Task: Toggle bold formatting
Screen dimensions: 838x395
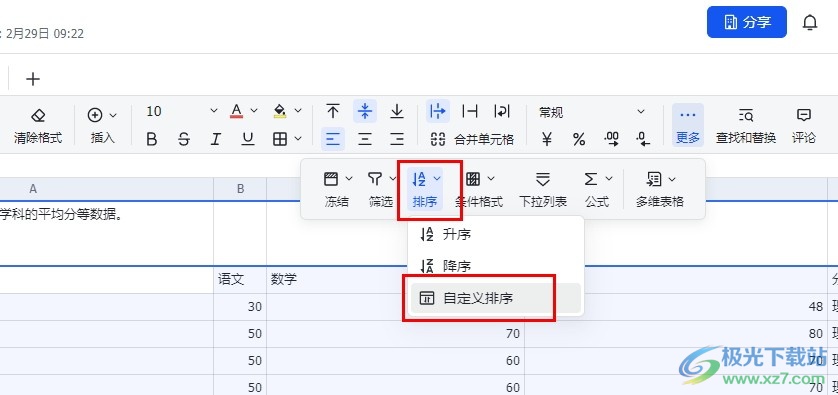Action: (x=152, y=140)
